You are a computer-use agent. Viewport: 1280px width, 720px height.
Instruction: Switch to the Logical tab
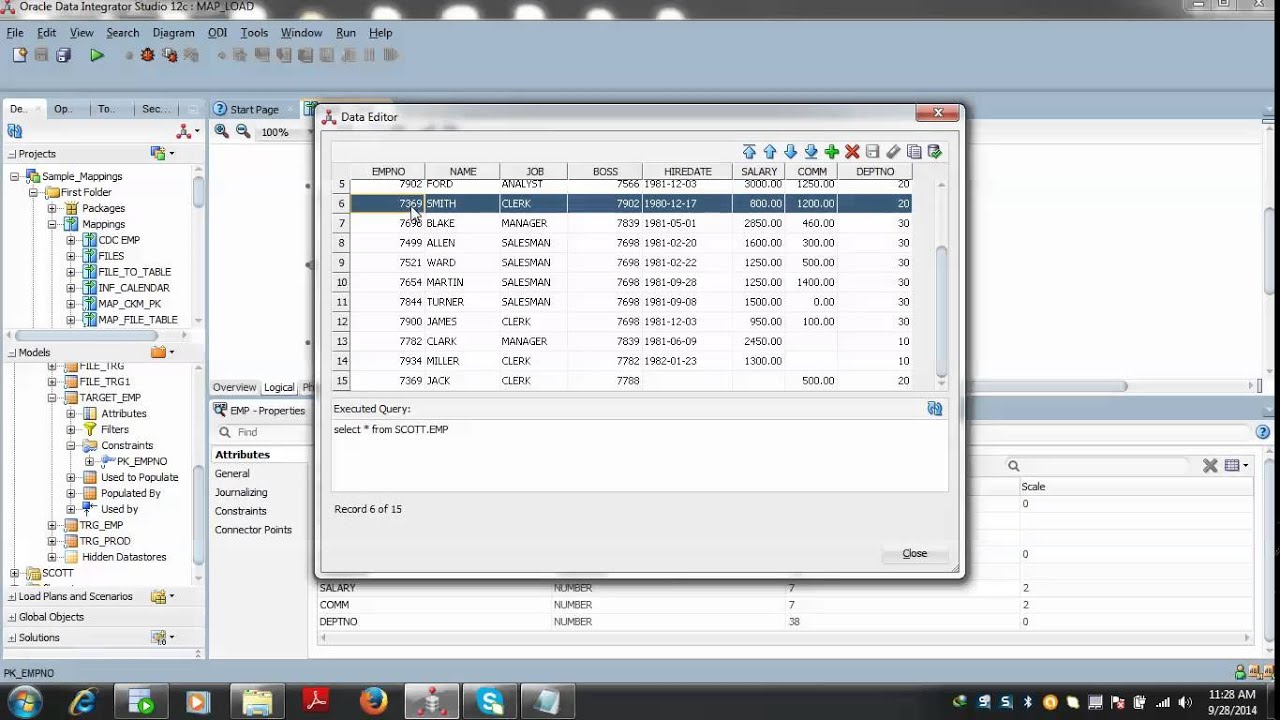(x=279, y=387)
